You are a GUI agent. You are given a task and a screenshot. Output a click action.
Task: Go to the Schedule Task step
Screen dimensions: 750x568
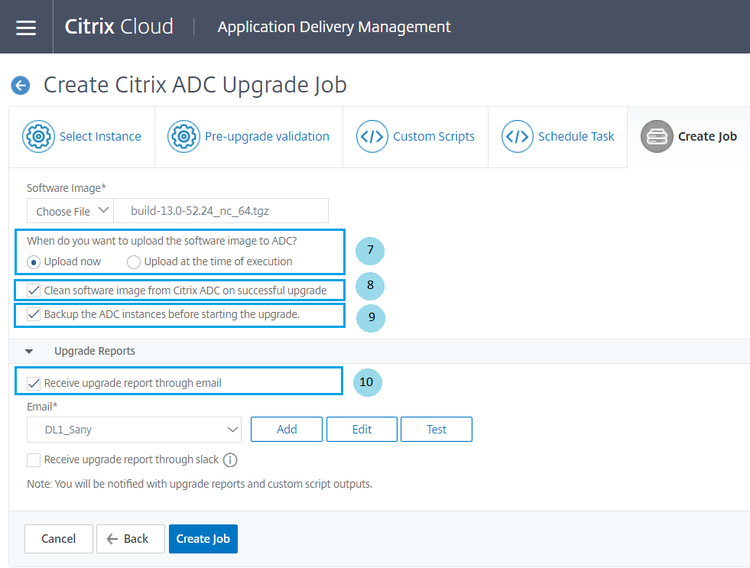click(558, 137)
